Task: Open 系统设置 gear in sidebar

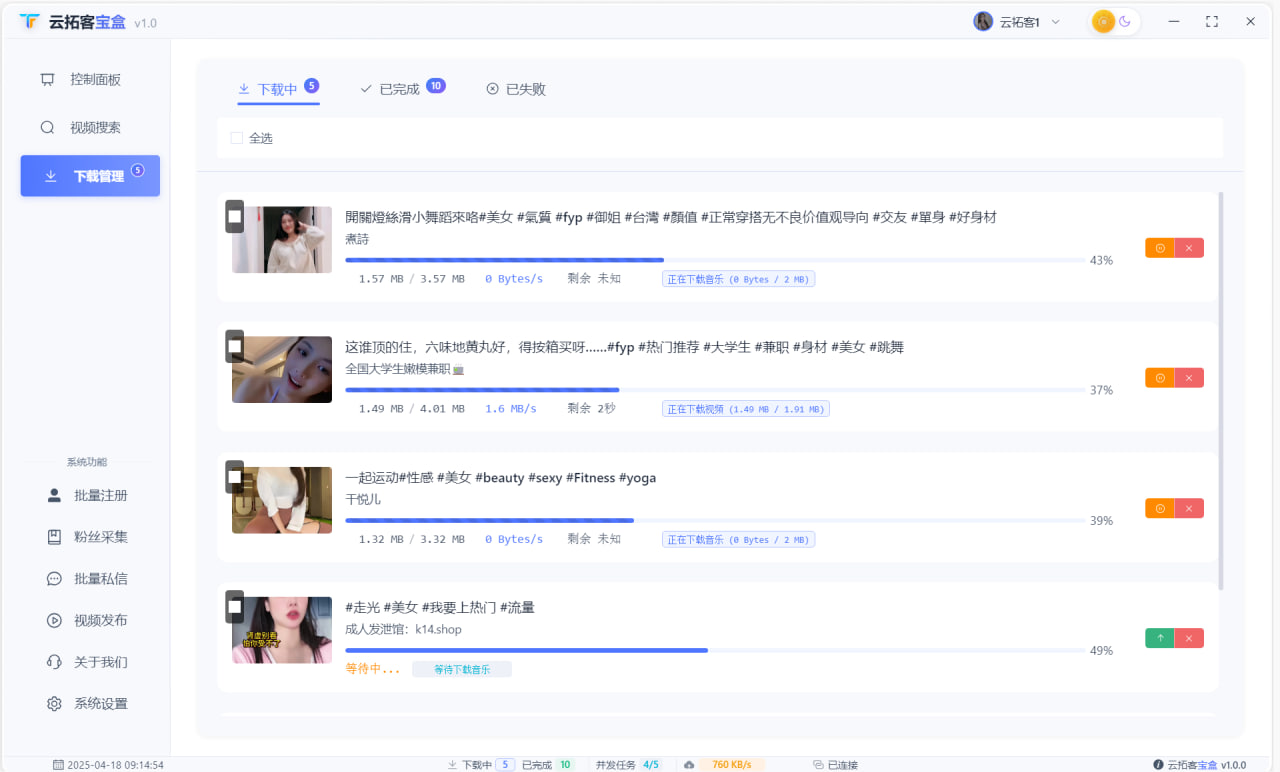Action: pos(100,704)
